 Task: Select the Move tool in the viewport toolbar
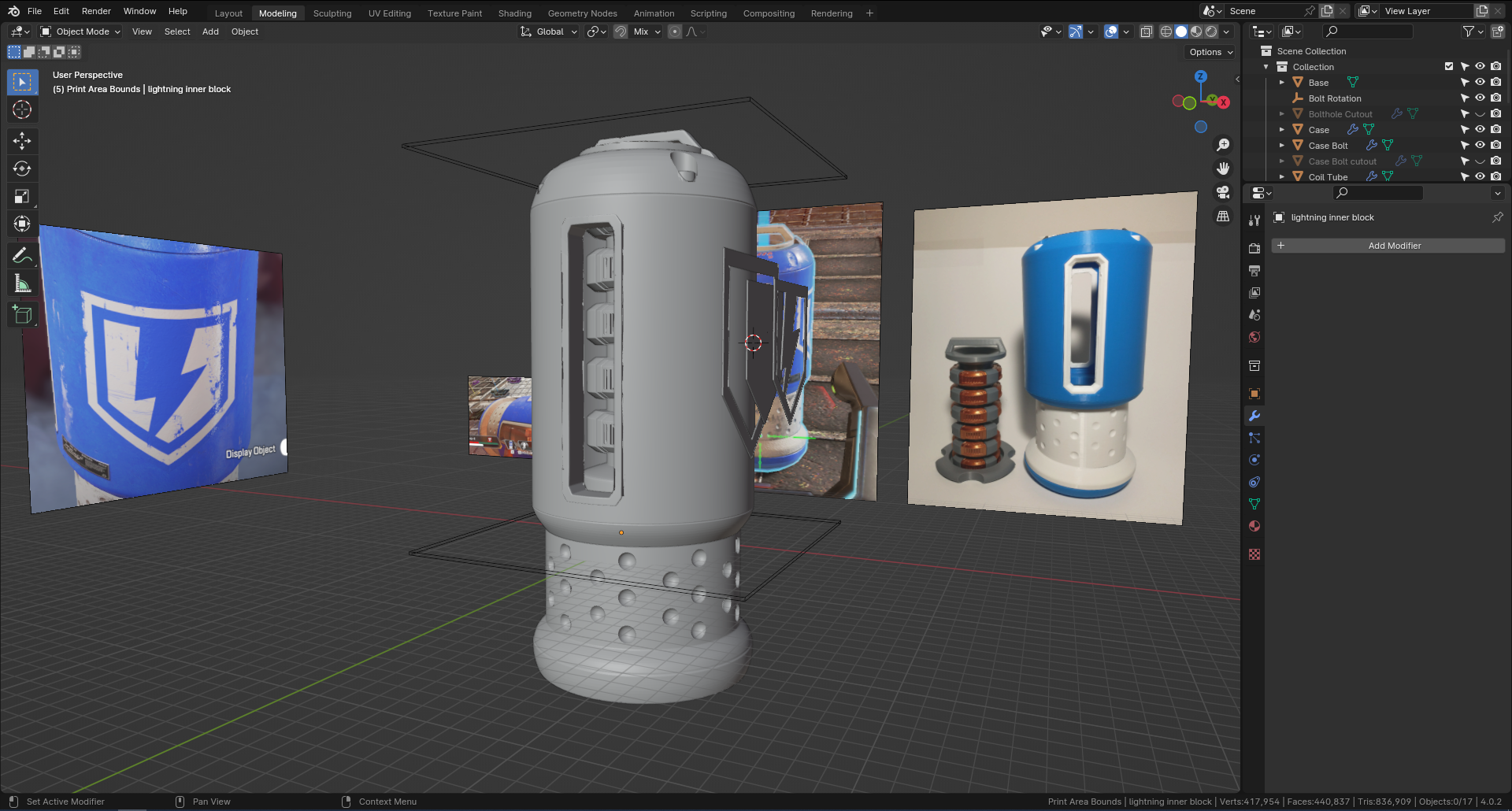(22, 141)
